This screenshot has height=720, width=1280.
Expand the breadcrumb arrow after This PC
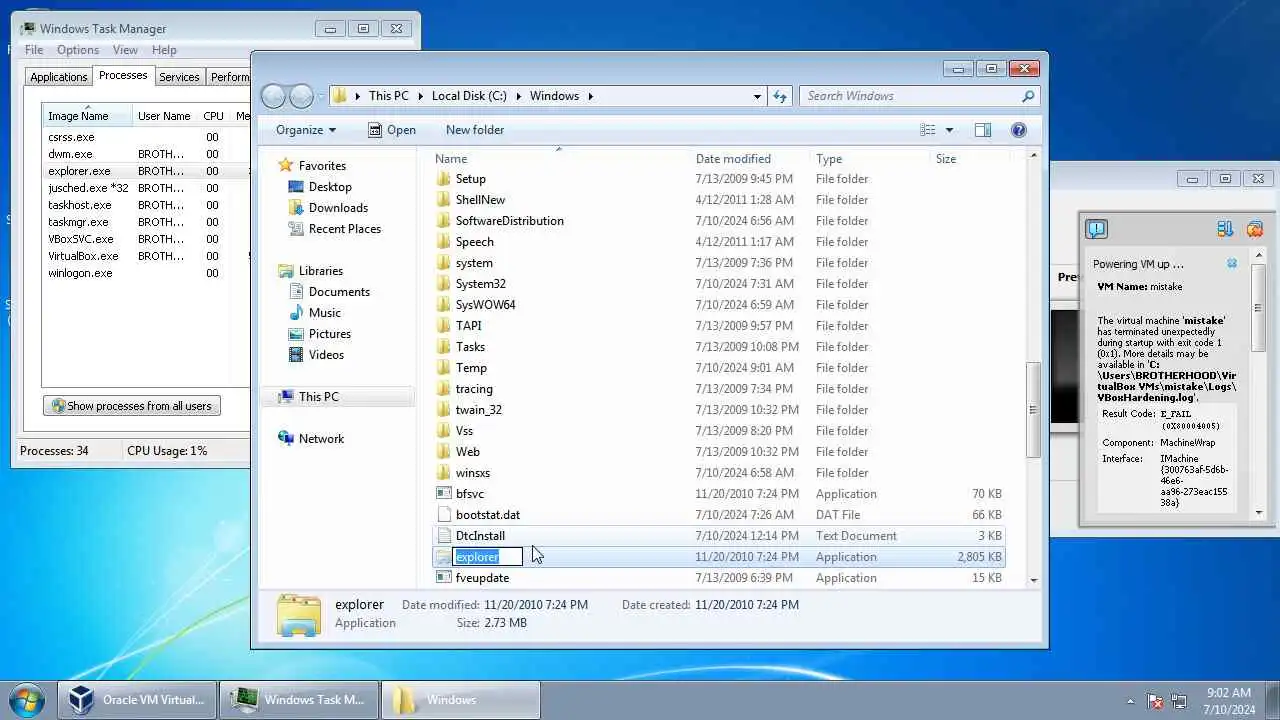point(420,96)
